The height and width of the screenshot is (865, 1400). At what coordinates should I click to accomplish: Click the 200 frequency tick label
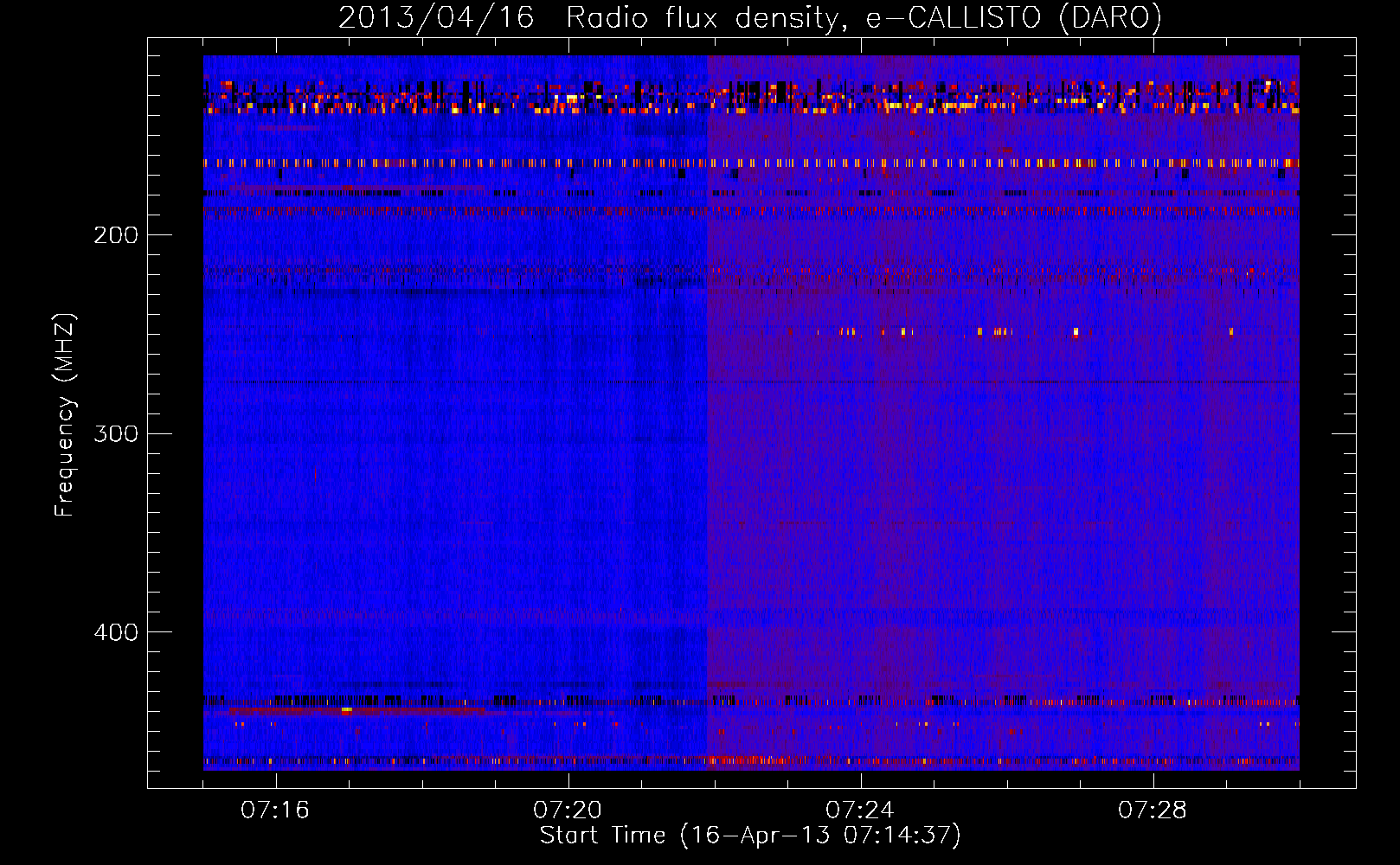(x=116, y=235)
